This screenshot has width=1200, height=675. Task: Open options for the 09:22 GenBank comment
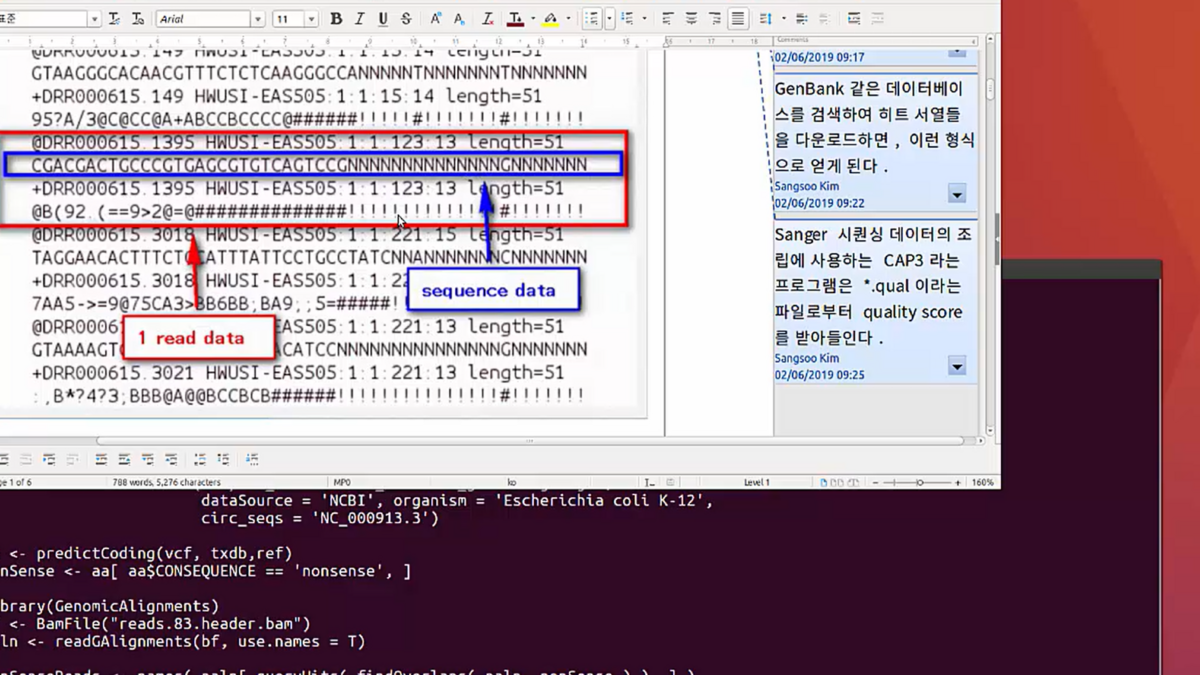(957, 195)
